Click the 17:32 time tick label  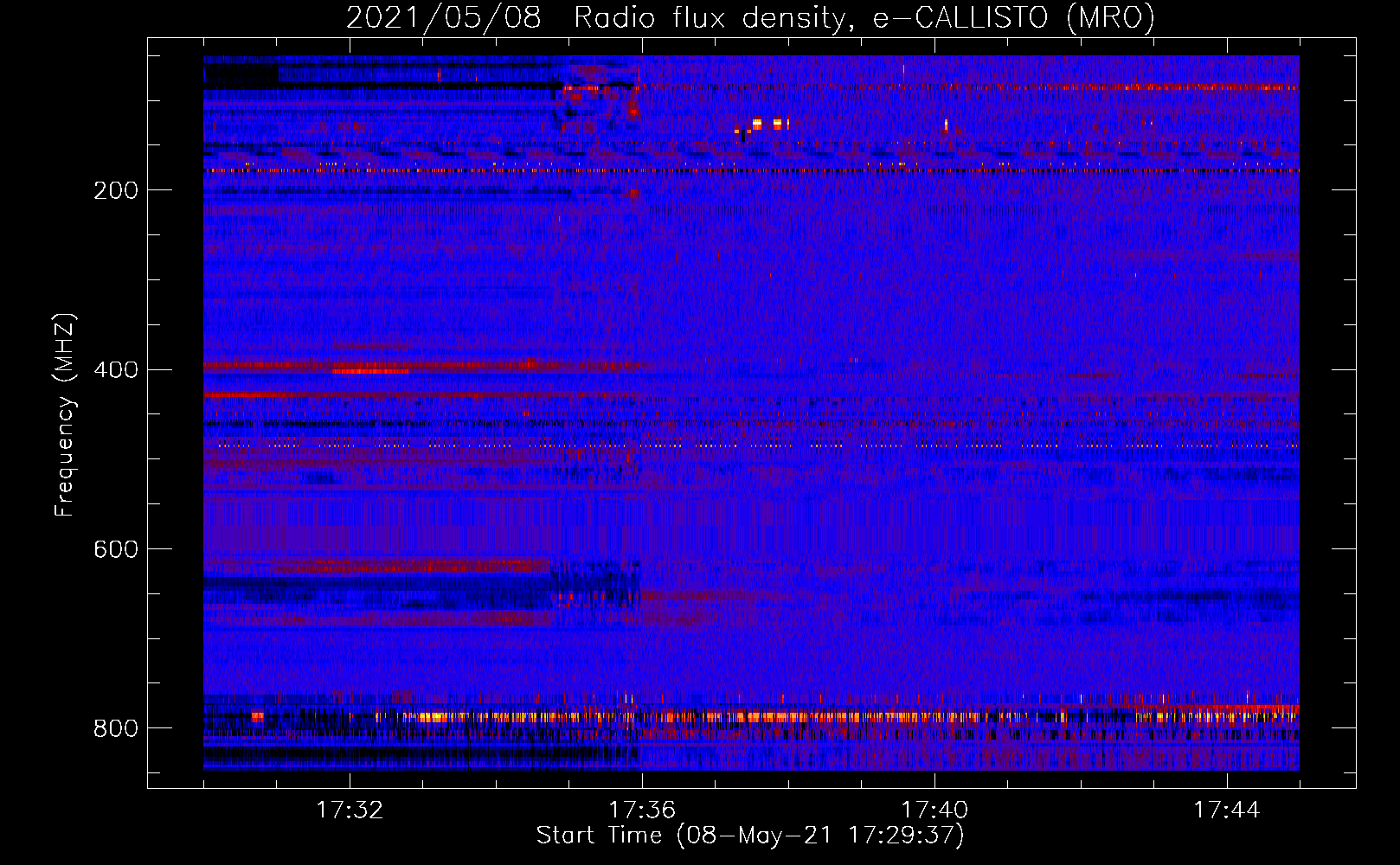[350, 811]
